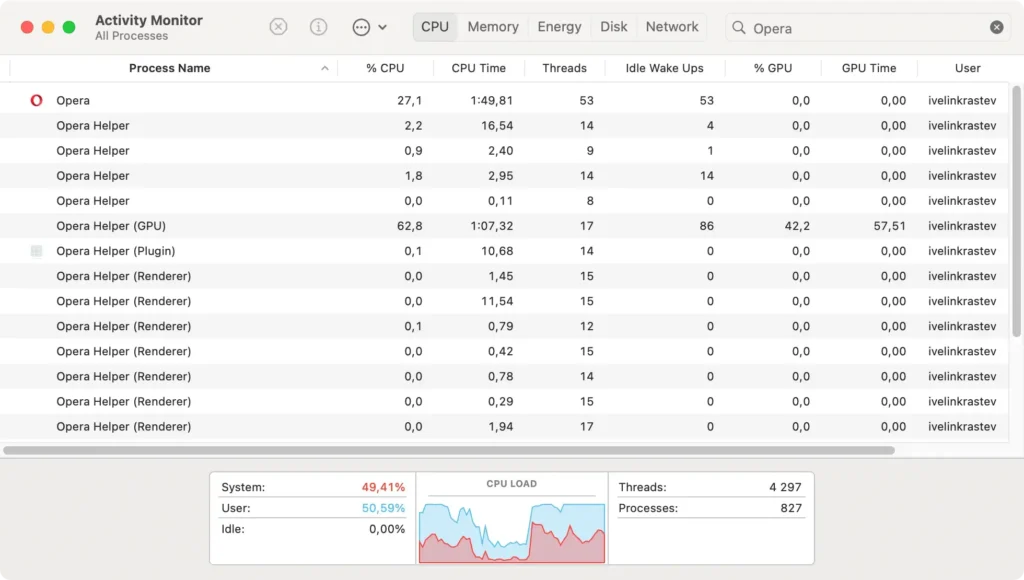Select Renderer row with 1,45 CPU time
This screenshot has height=580, width=1024.
click(504, 276)
